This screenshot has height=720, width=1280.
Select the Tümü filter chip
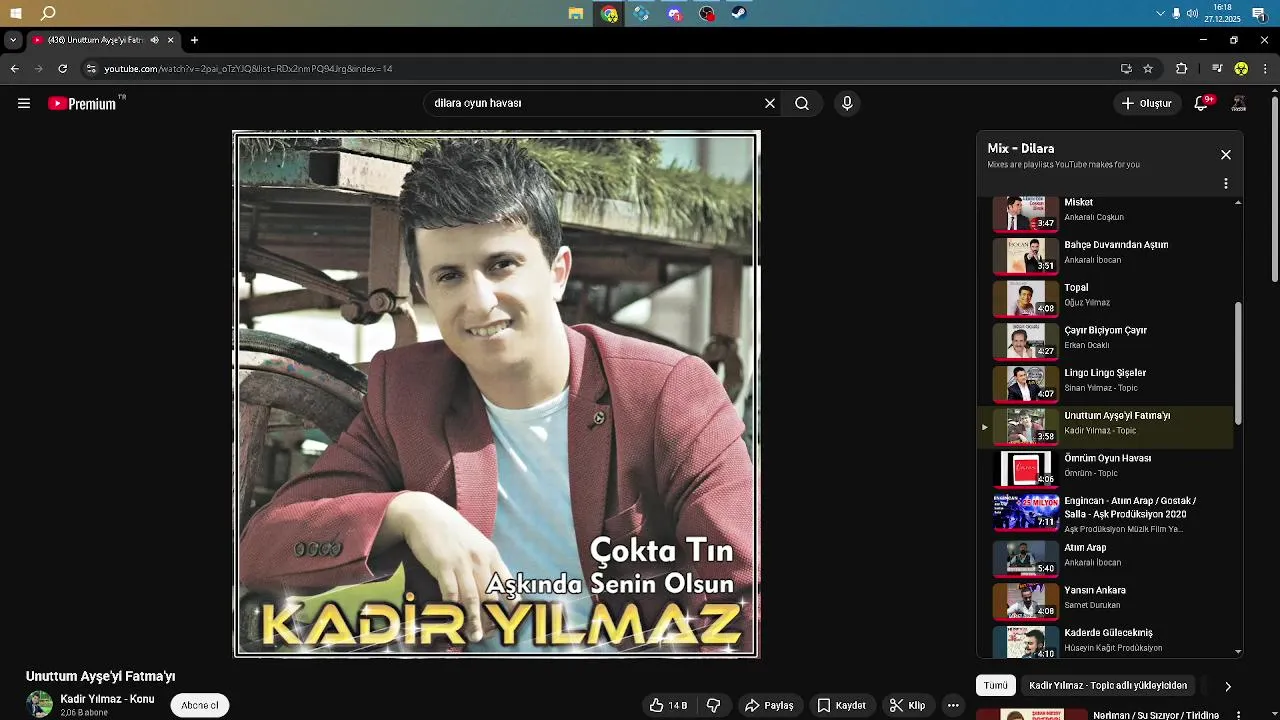996,685
